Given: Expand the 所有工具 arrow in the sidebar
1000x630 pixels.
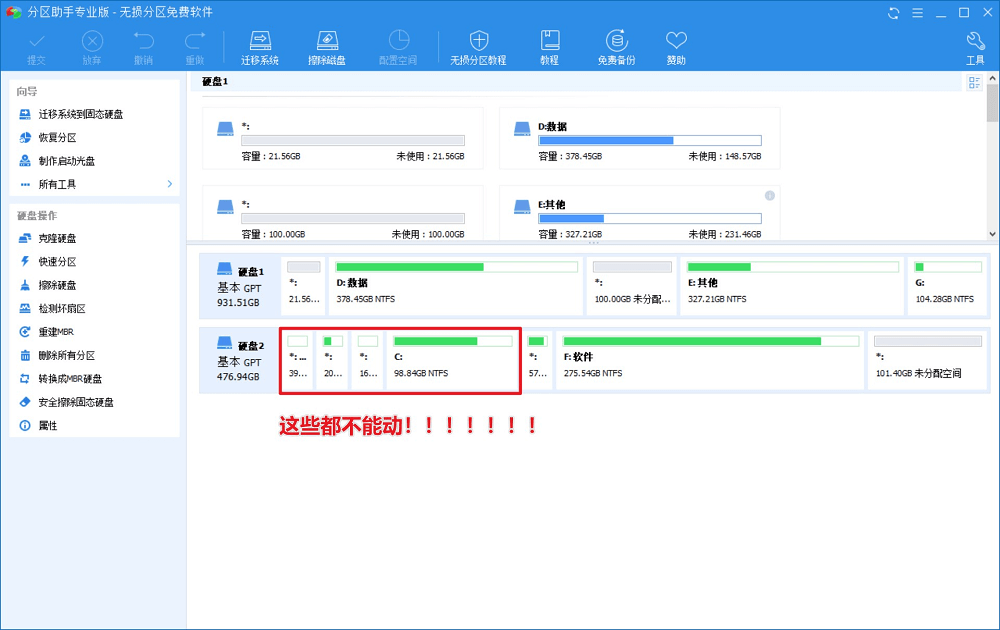Looking at the screenshot, I should 170,184.
